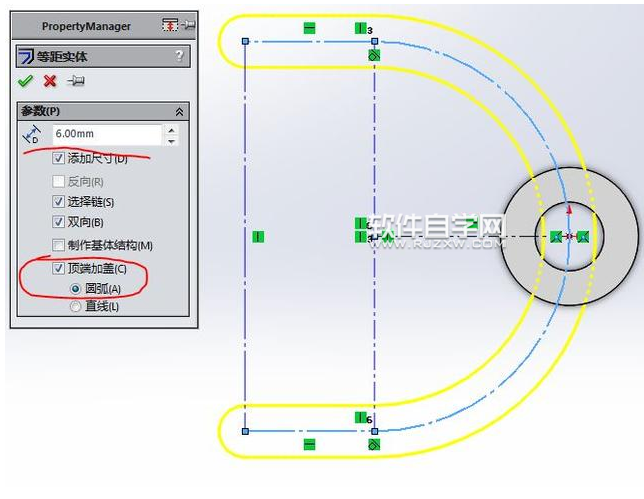Choose the 直线 radio option

[76, 306]
